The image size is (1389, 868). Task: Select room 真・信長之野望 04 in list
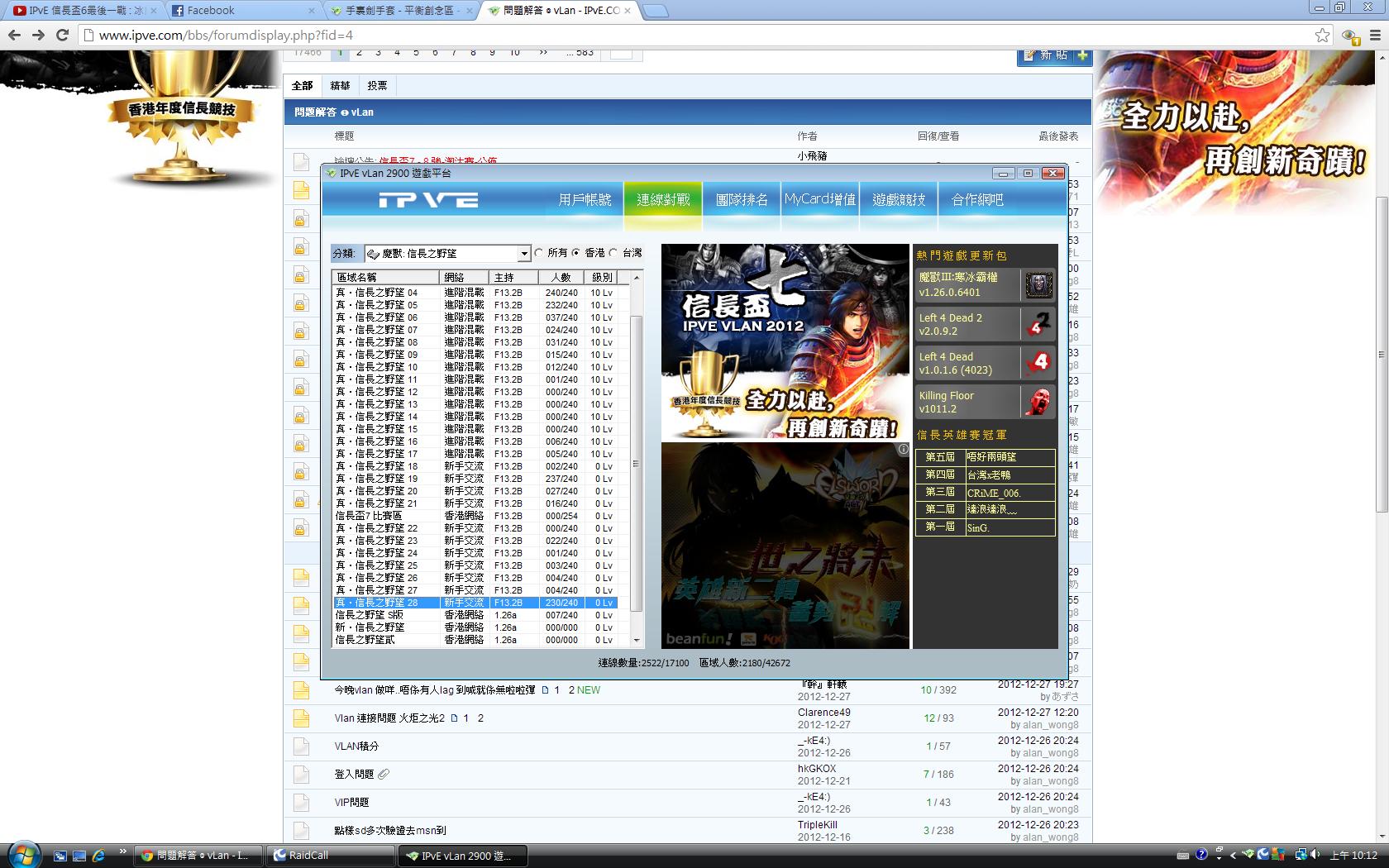click(x=377, y=293)
